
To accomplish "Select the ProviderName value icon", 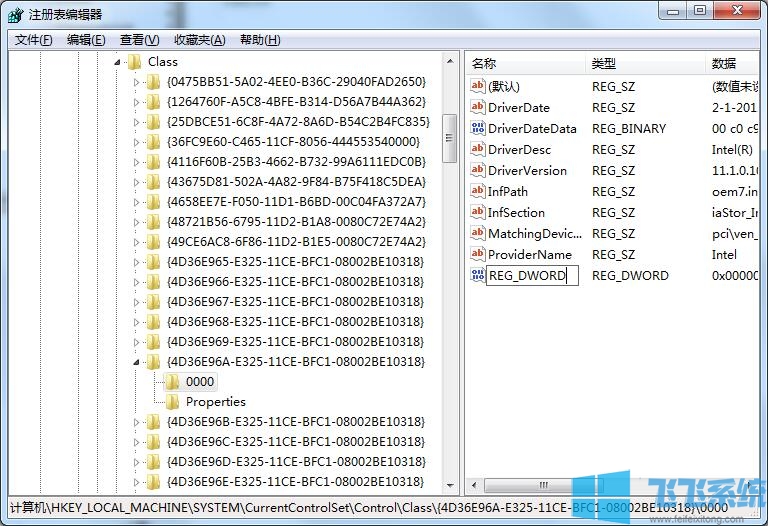I will (x=477, y=255).
